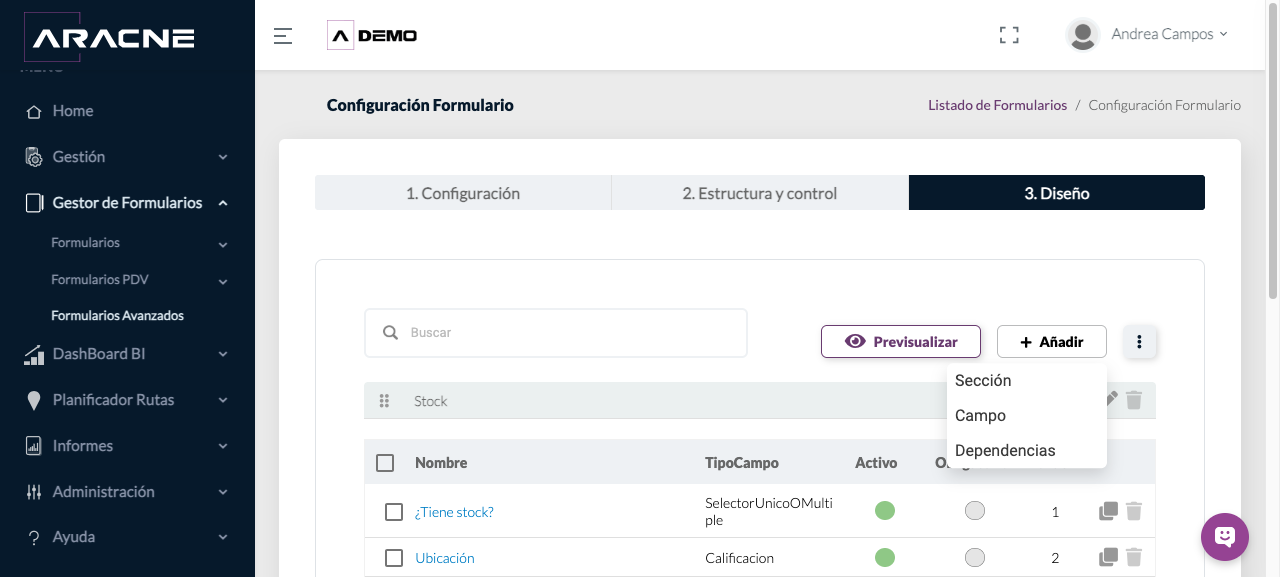
Task: Click the Previsualizar button
Action: 901,342
